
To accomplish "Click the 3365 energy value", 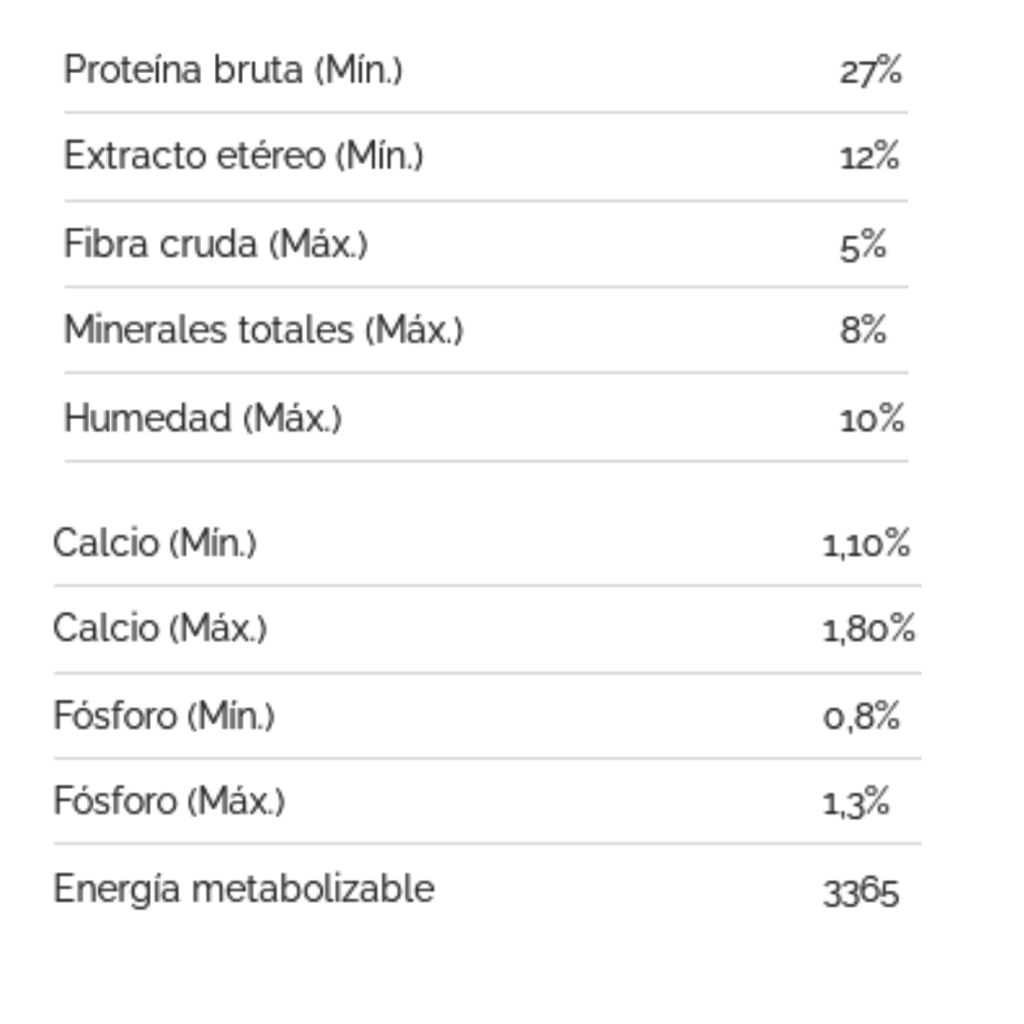I will (x=861, y=892).
